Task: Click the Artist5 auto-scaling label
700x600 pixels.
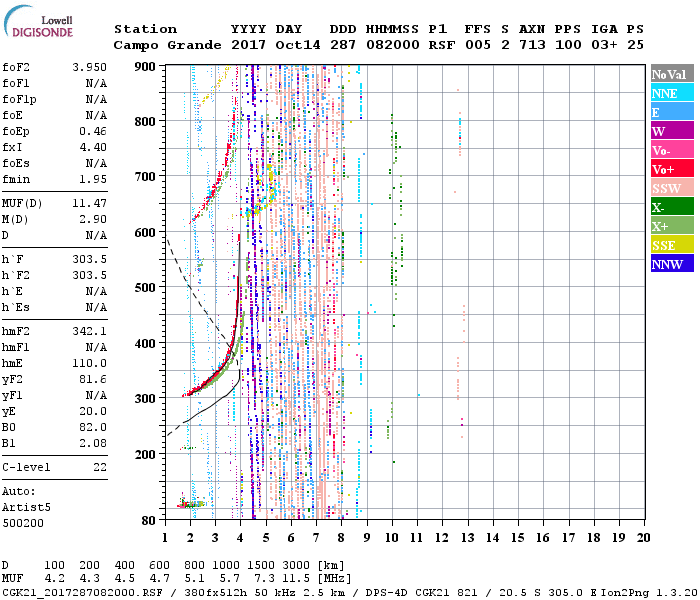Action: point(25,507)
